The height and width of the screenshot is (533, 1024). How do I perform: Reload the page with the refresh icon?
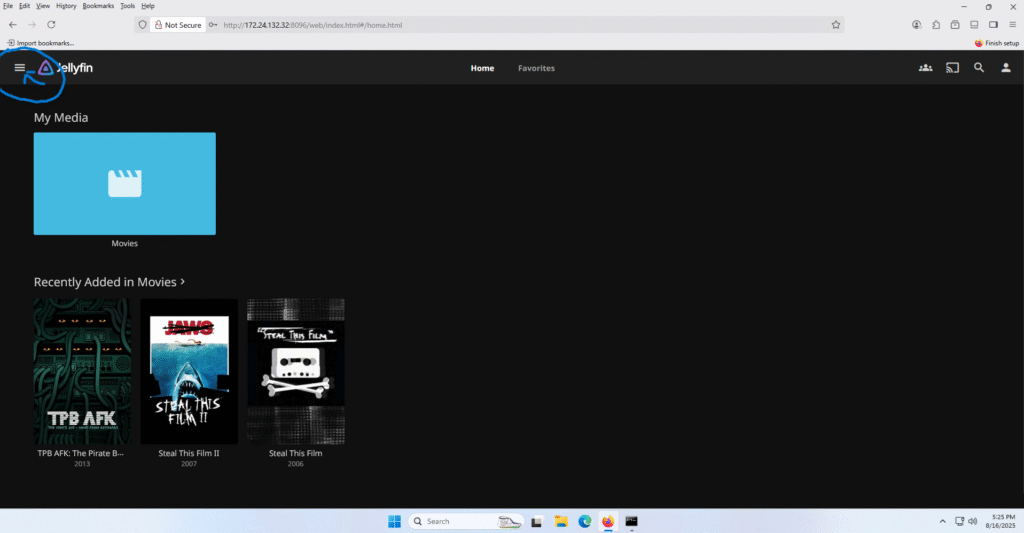[x=51, y=25]
